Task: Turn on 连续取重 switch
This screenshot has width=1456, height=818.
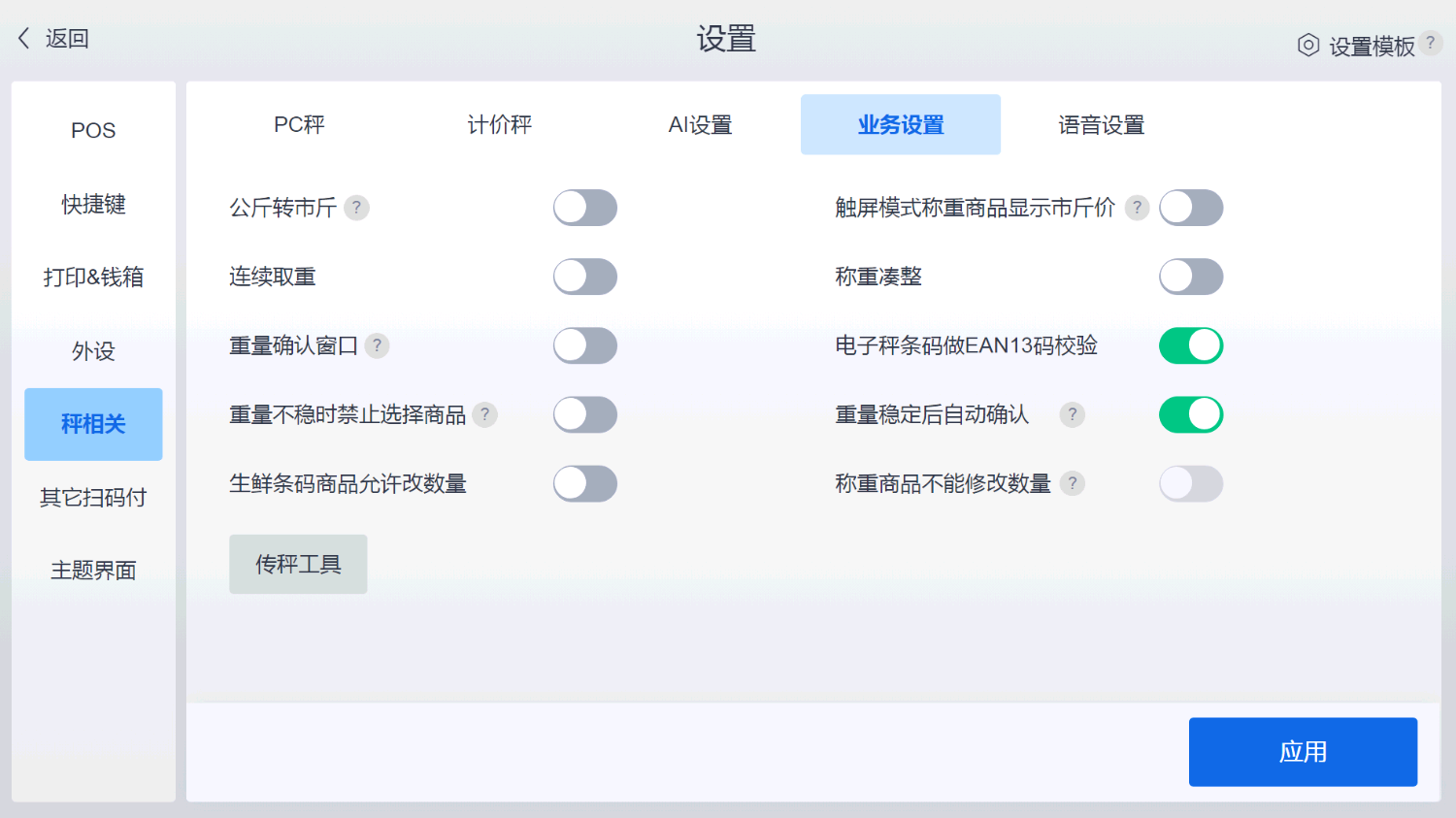Action: pos(584,277)
